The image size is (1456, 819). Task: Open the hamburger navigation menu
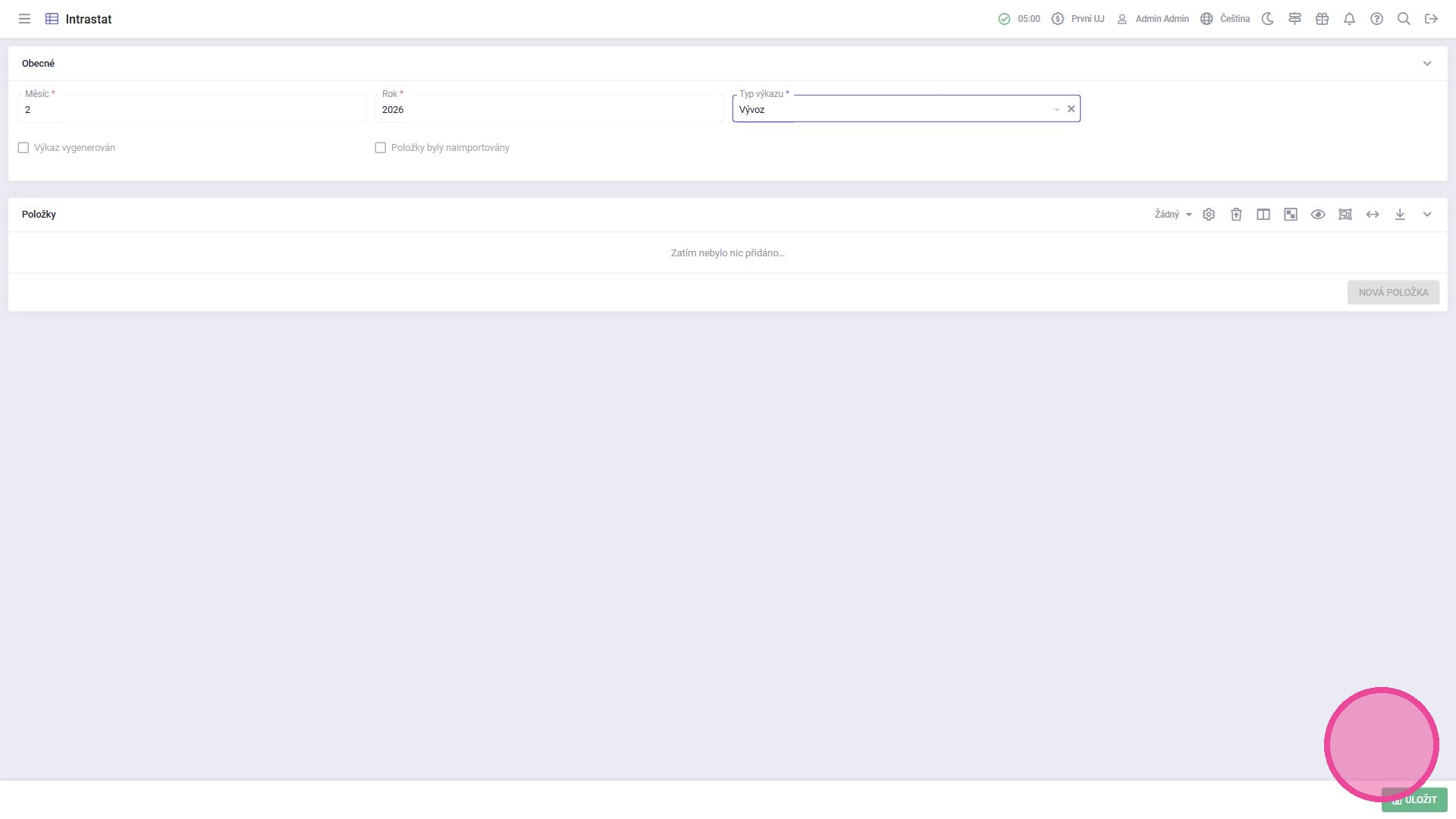tap(24, 19)
